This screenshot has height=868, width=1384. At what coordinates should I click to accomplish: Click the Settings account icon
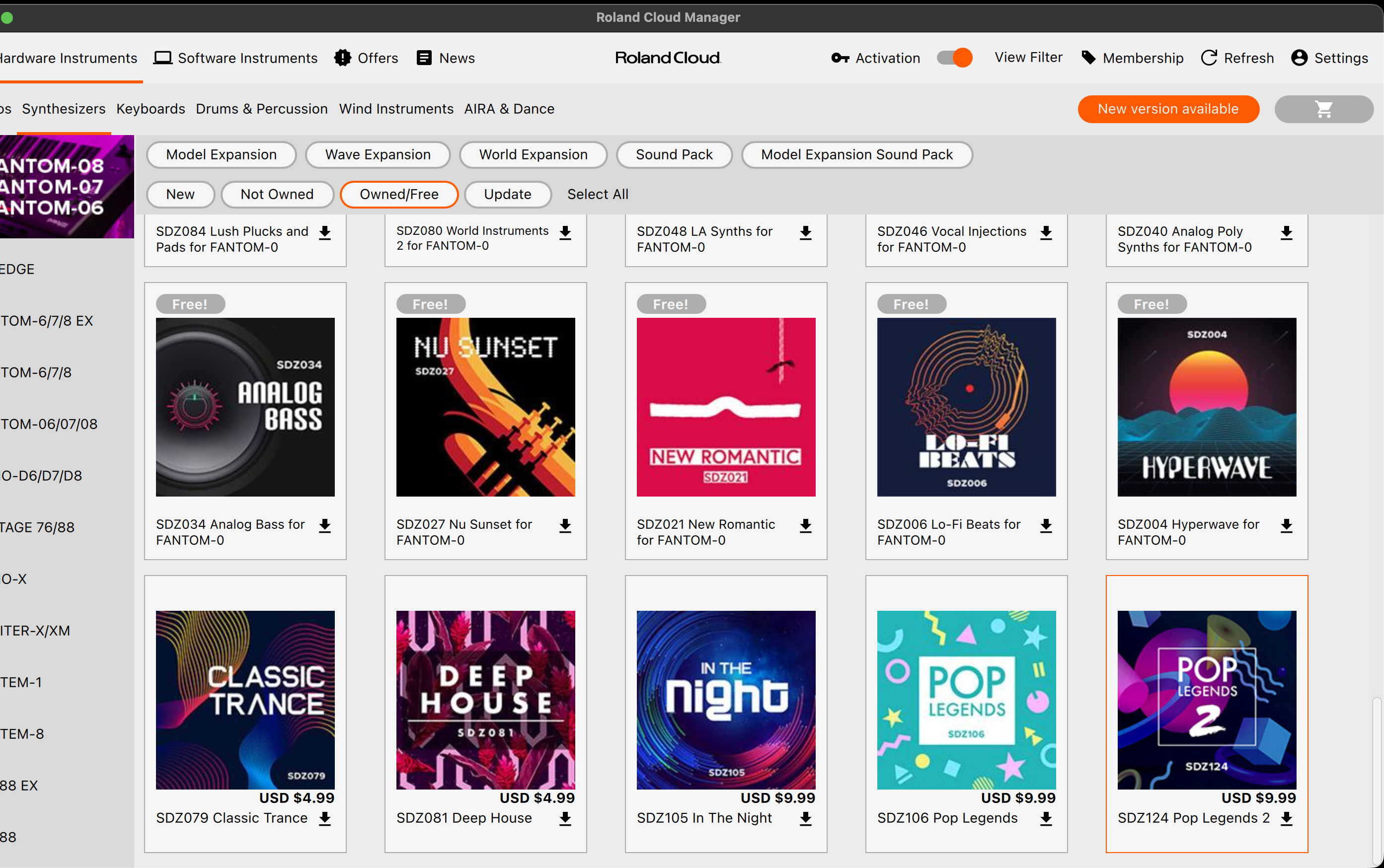click(x=1299, y=58)
